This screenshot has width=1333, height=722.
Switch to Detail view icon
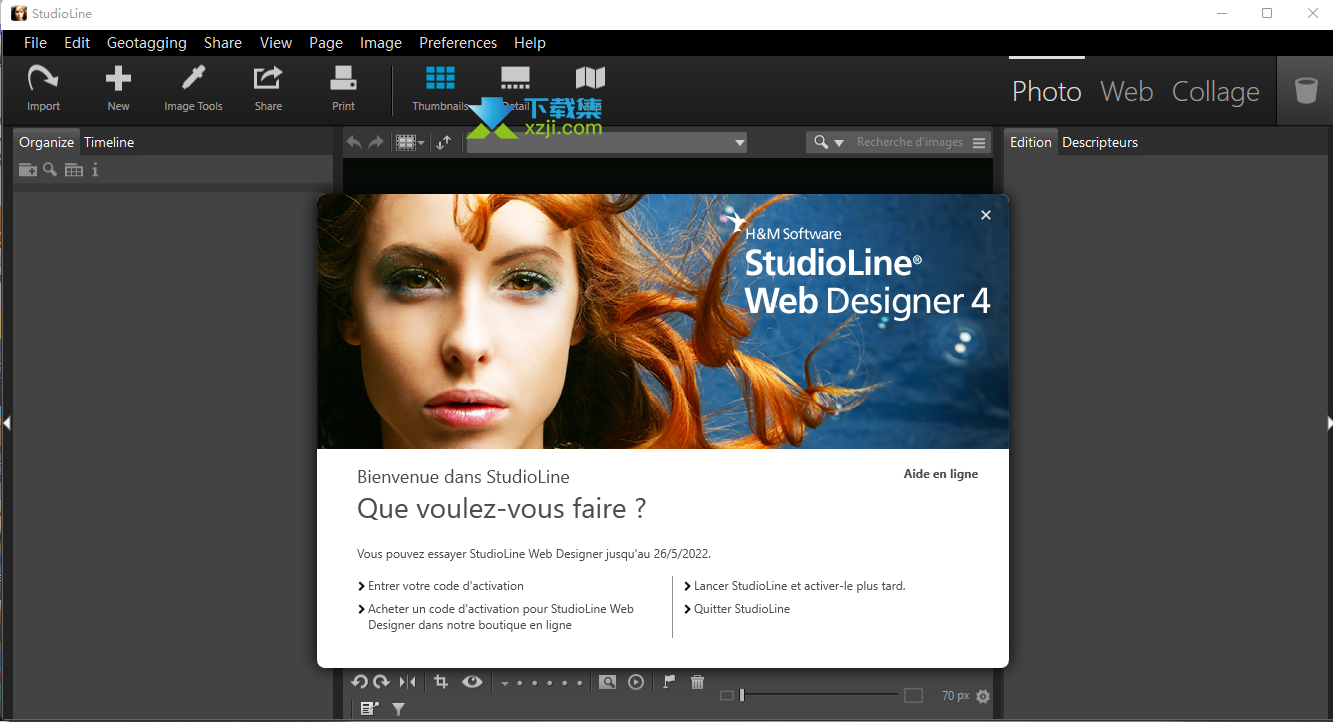click(x=515, y=79)
